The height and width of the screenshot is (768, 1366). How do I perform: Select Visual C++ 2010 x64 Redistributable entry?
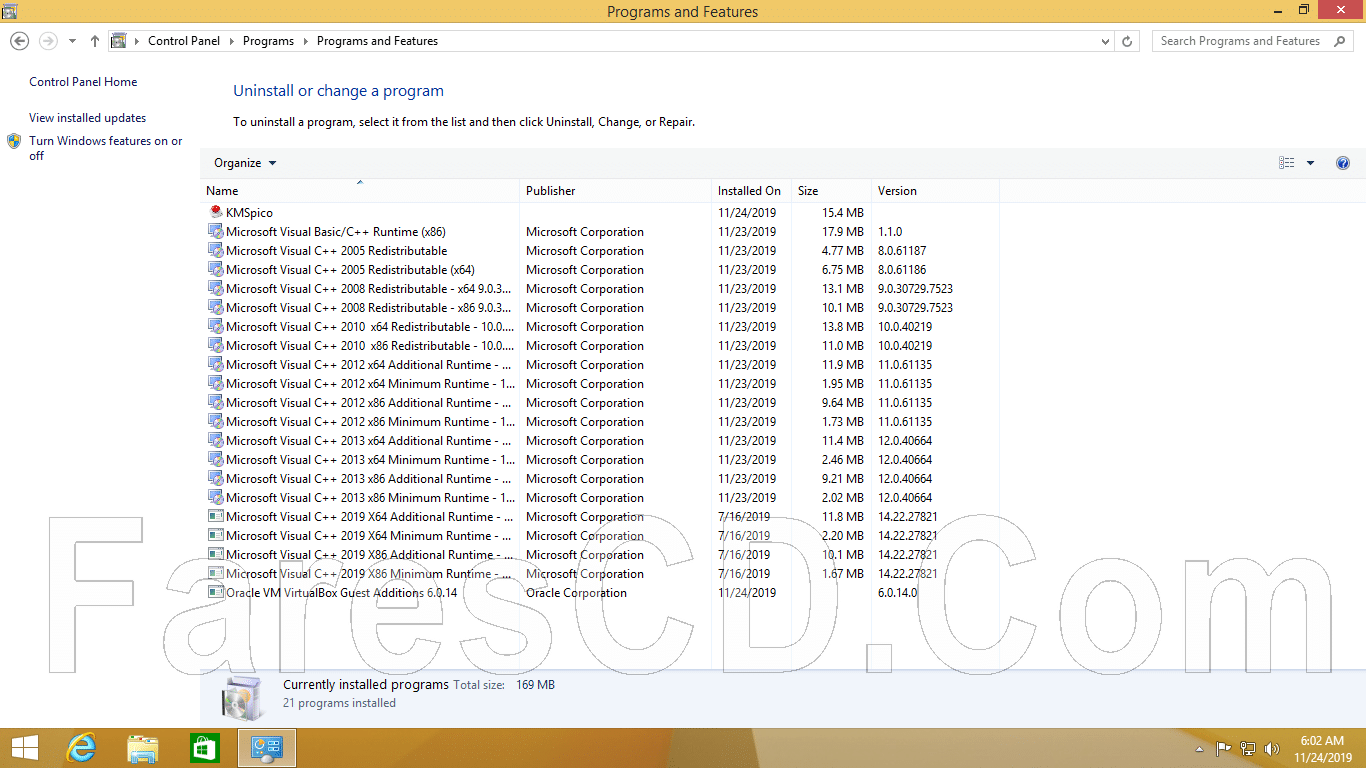pyautogui.click(x=370, y=327)
